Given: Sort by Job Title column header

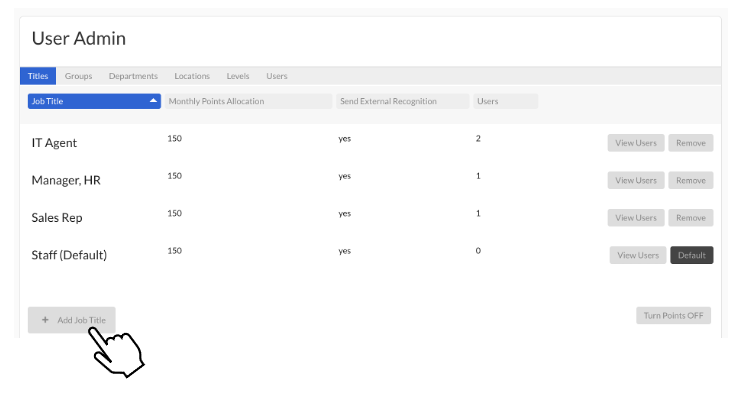Looking at the screenshot, I should [x=94, y=101].
